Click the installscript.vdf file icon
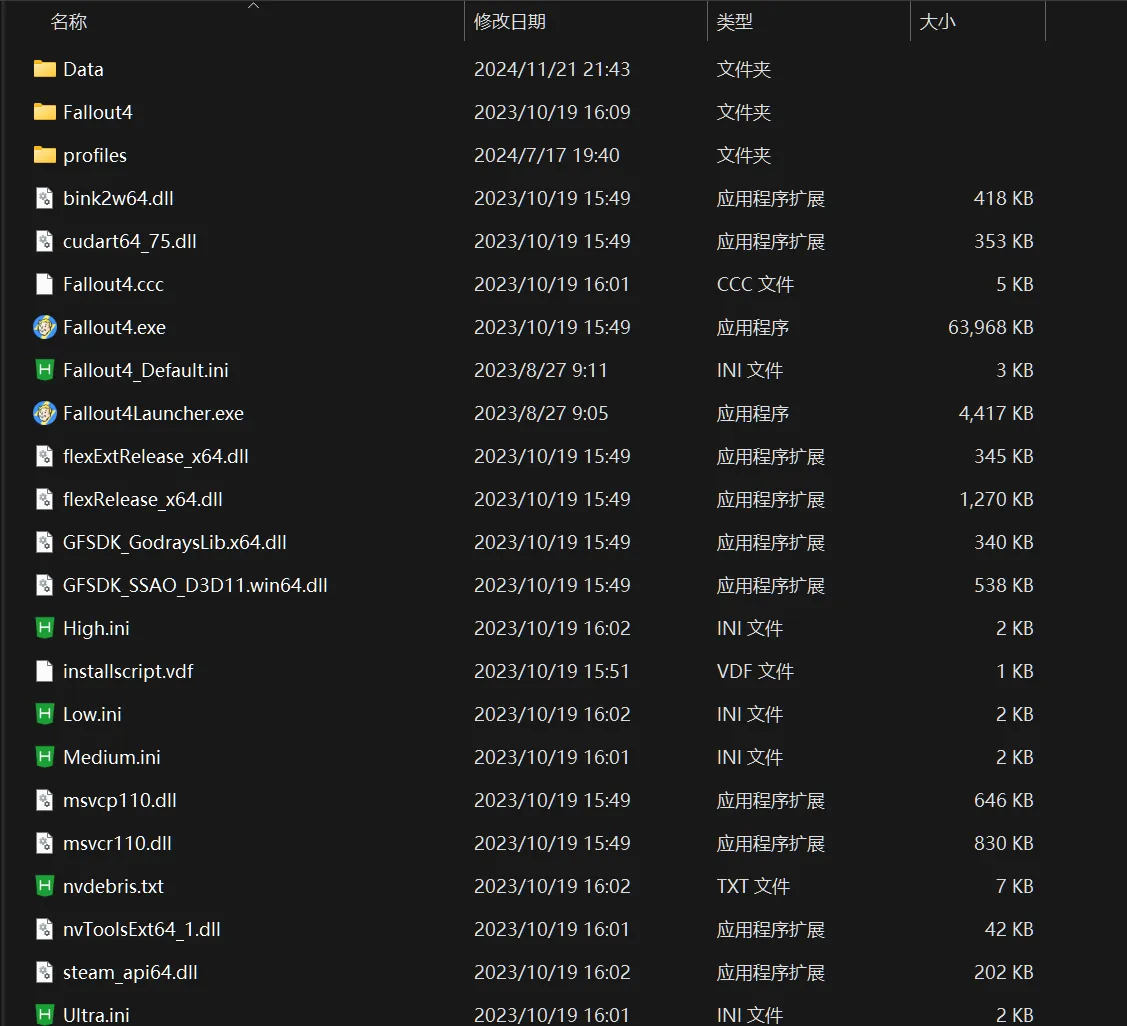 45,671
